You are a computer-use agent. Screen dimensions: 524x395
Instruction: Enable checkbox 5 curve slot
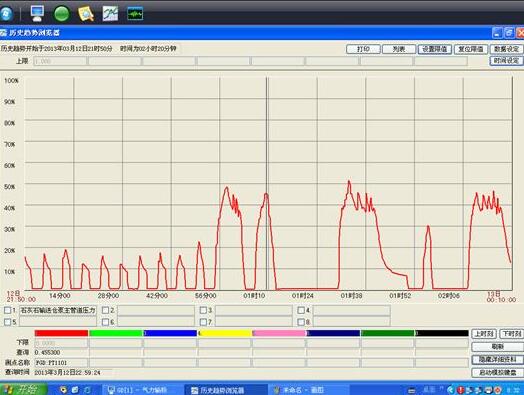coord(7,322)
